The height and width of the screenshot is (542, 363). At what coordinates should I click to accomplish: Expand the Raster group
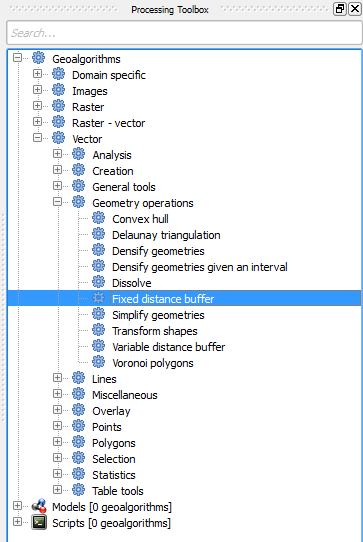[x=37, y=106]
